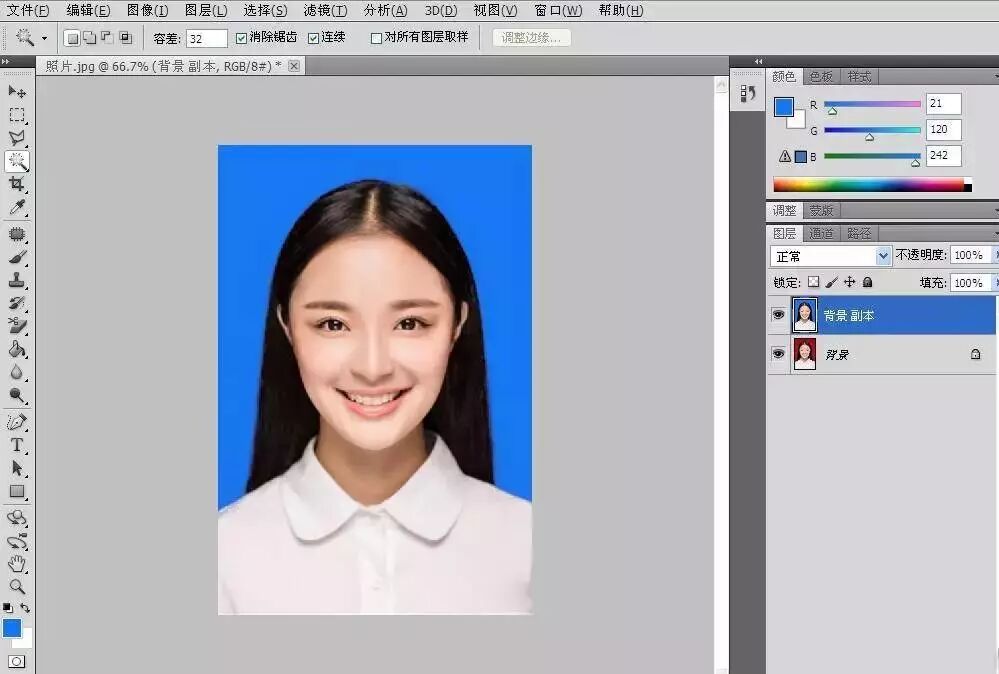Collapse the right panels double-arrow
This screenshot has height=674, width=999.
(x=758, y=62)
